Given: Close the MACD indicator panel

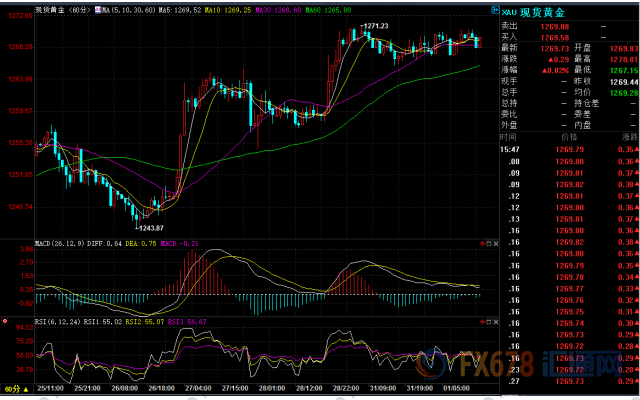Looking at the screenshot, I should (496, 243).
